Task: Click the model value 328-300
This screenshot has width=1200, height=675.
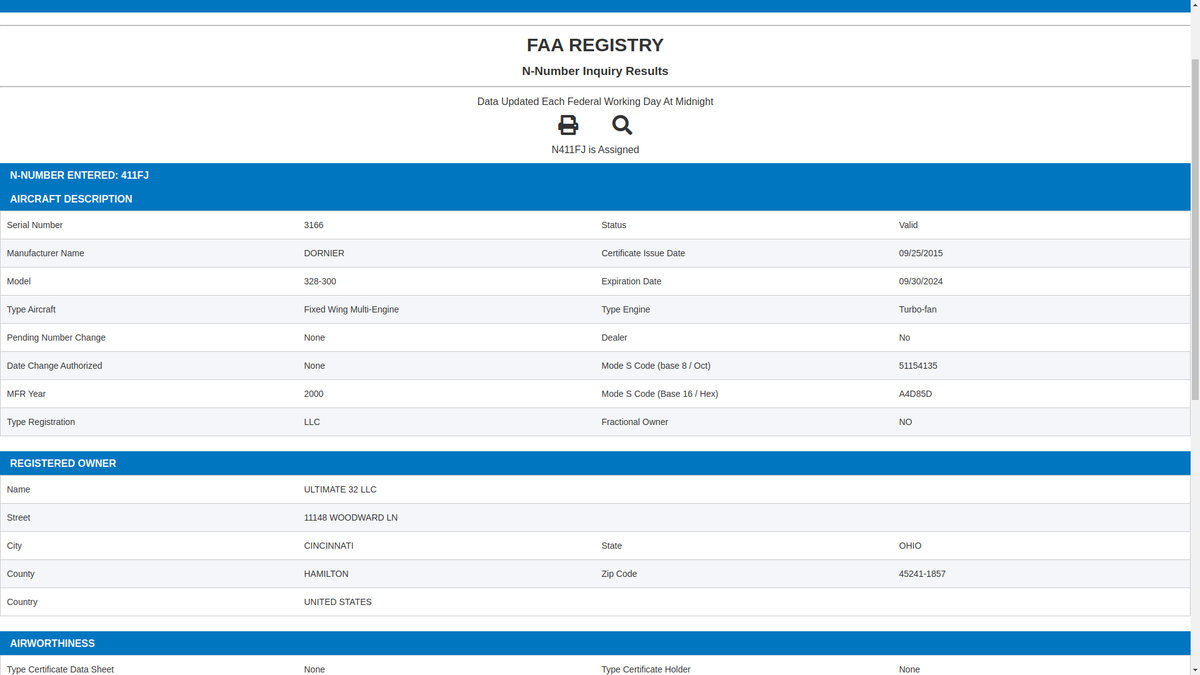Action: 320,281
